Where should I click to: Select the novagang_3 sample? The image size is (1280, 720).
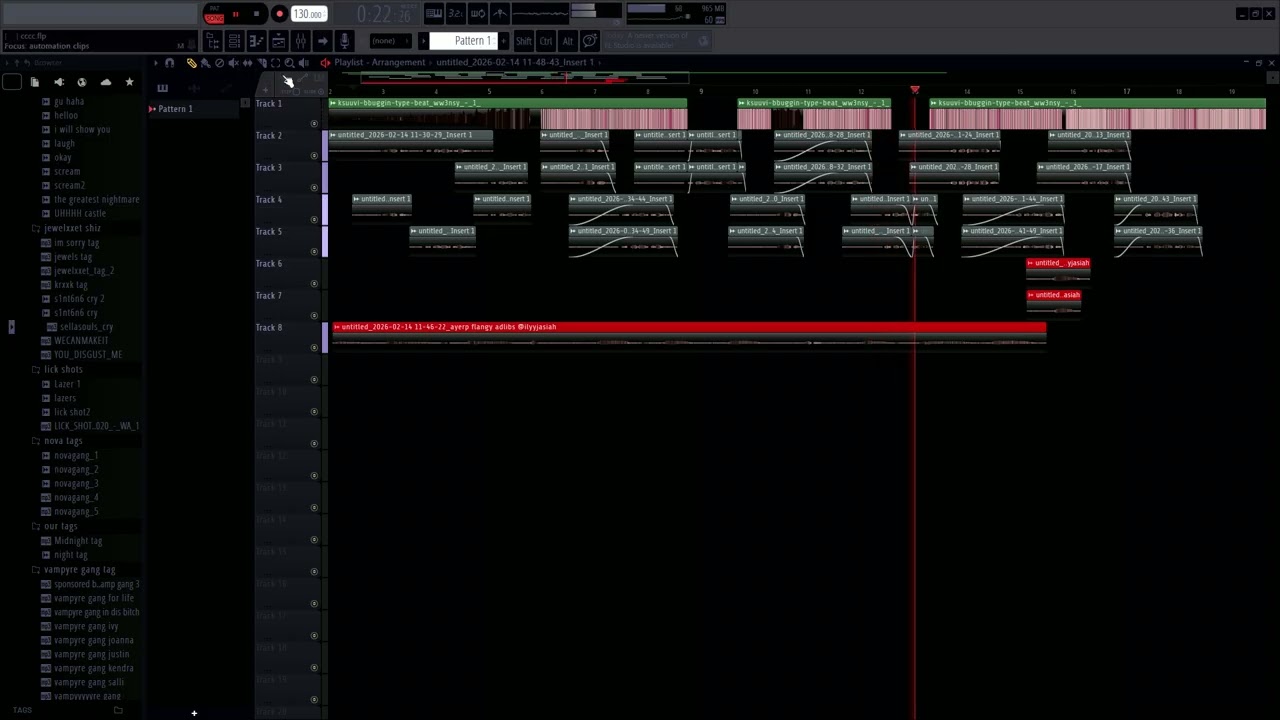(x=76, y=483)
